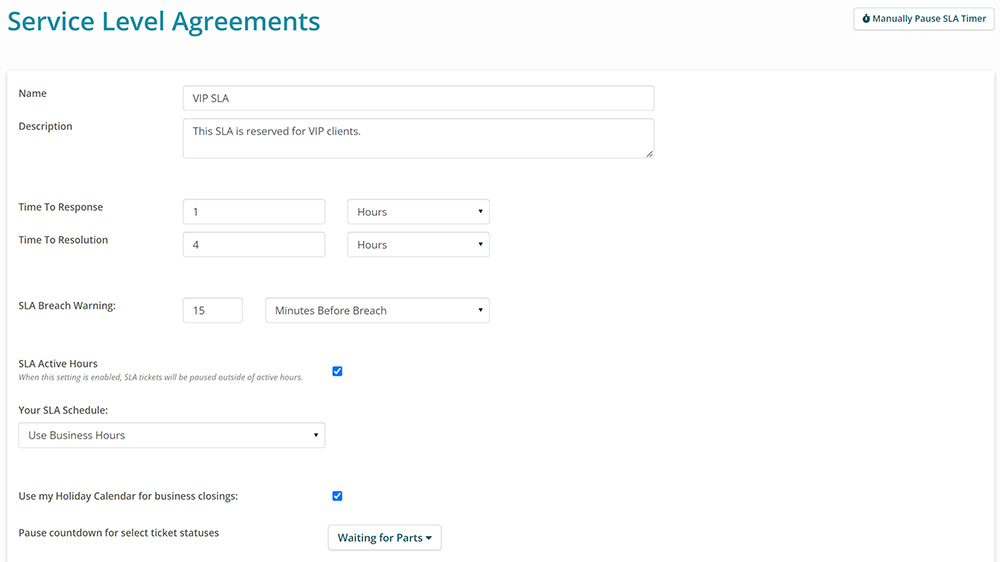Click the Time To Response value field
The width and height of the screenshot is (1000, 562).
[x=254, y=212]
